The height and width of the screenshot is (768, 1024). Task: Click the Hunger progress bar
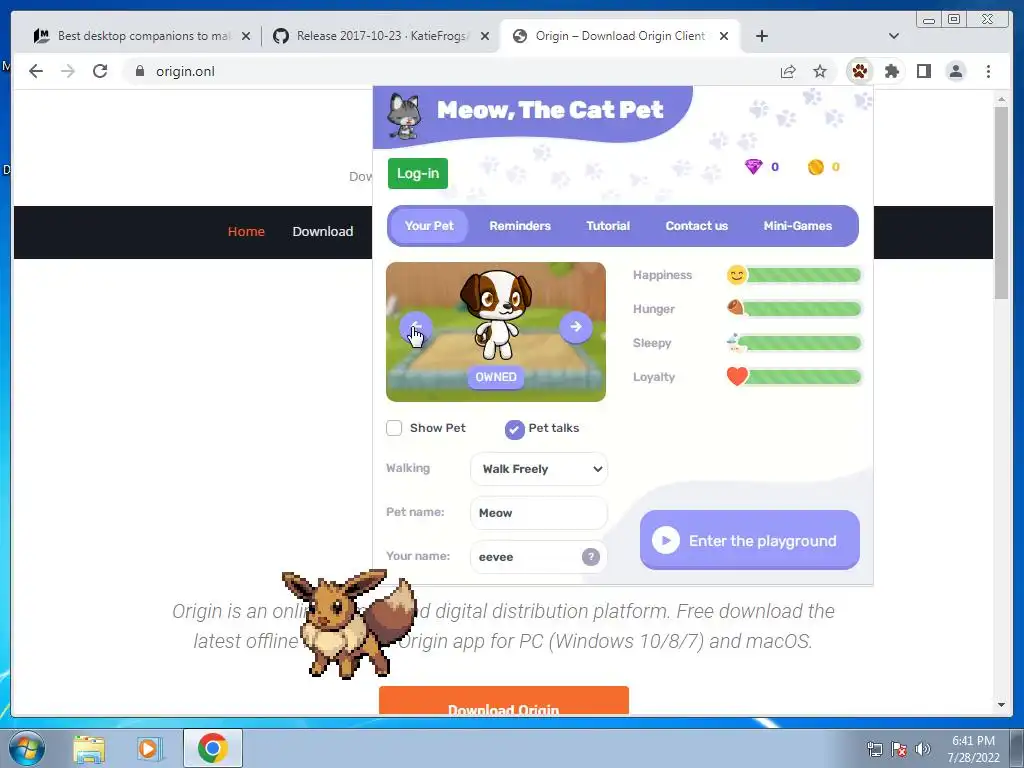802,309
